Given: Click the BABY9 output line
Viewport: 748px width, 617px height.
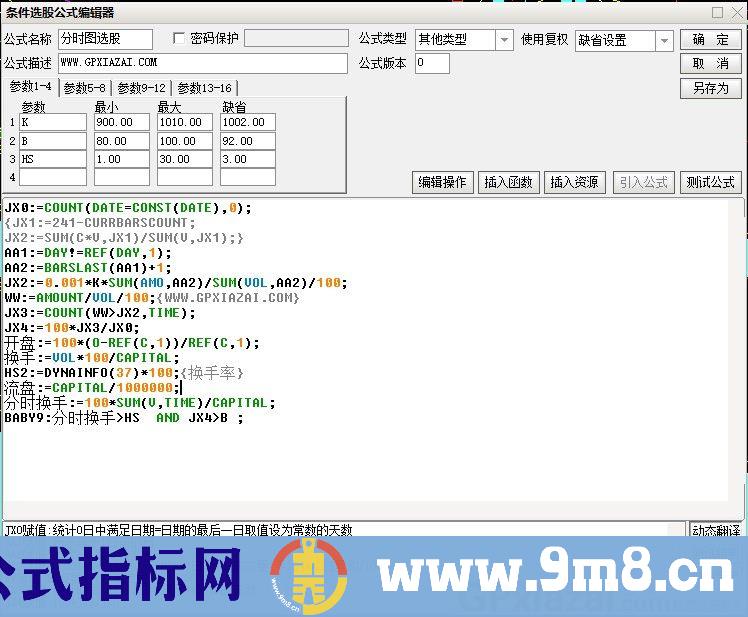Looking at the screenshot, I should 124,418.
